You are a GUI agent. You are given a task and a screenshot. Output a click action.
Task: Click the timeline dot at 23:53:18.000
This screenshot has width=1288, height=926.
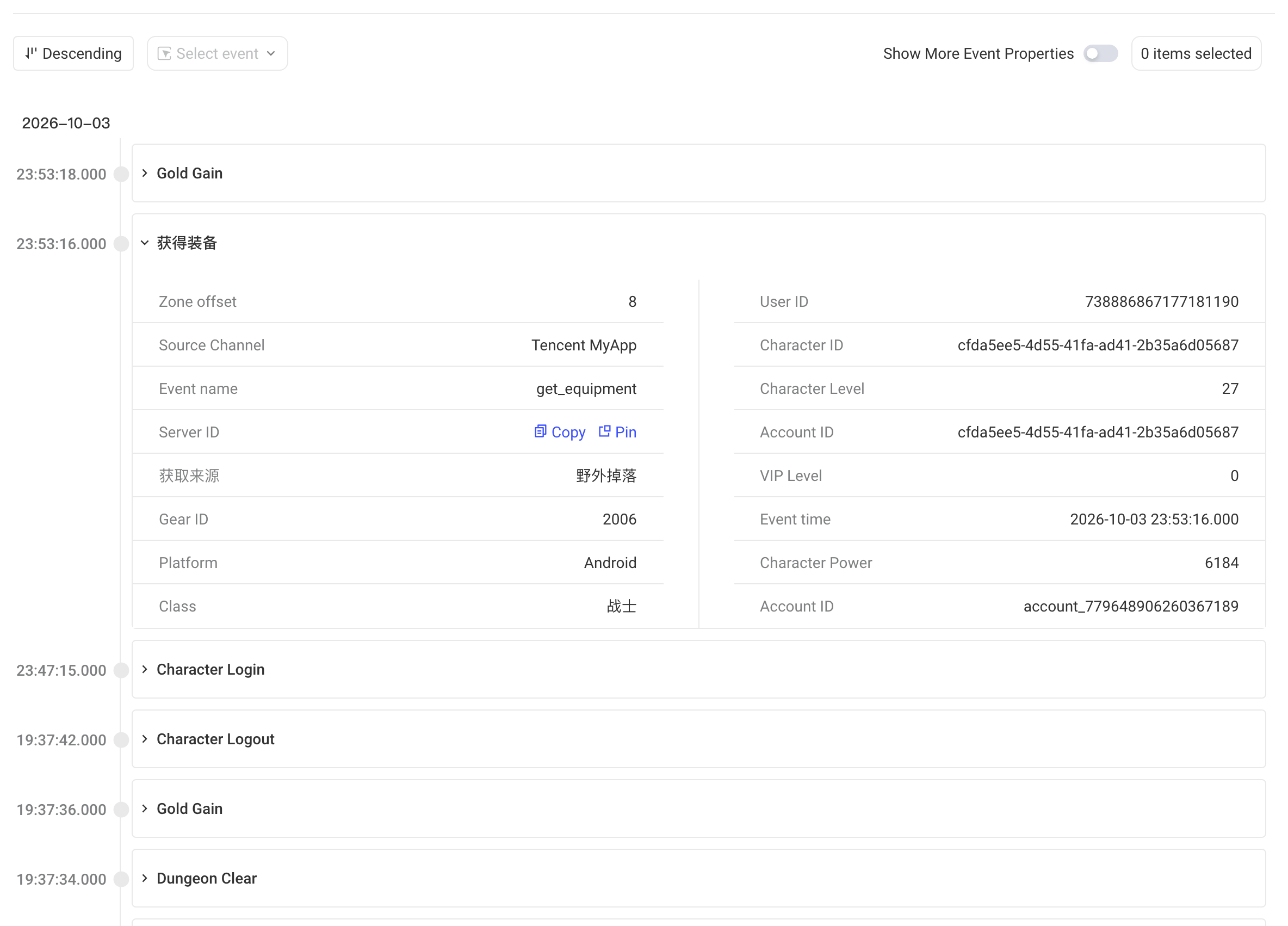tap(121, 174)
